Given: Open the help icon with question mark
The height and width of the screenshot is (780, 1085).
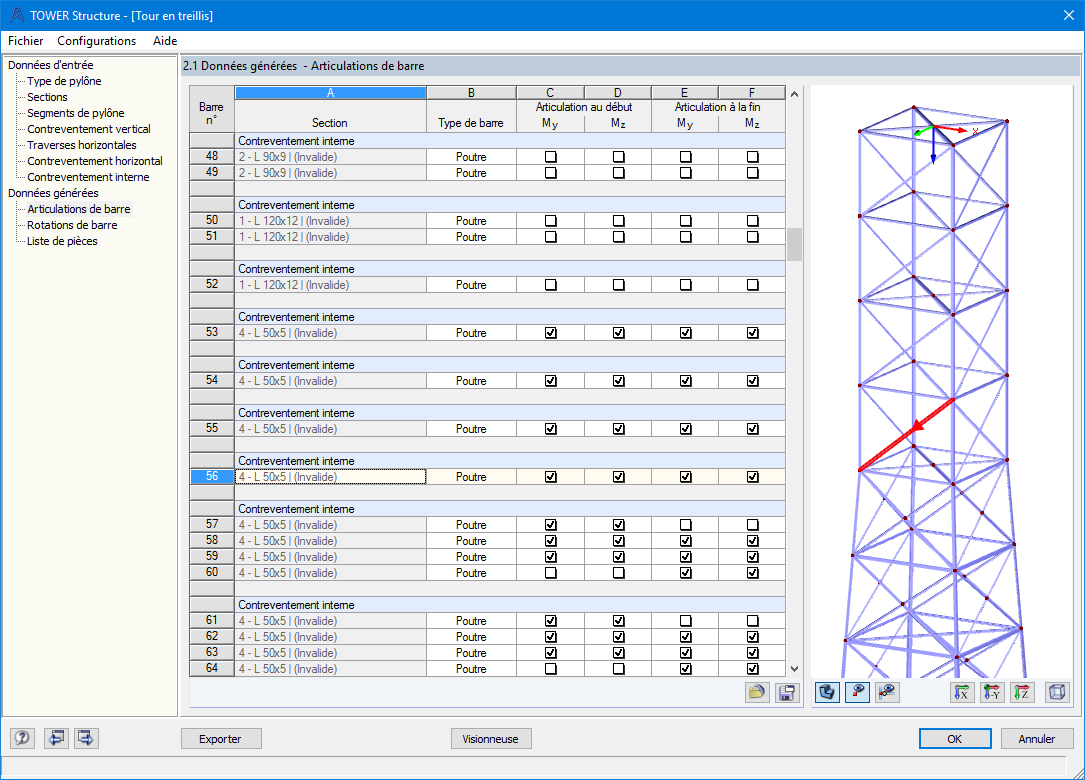Looking at the screenshot, I should [x=22, y=738].
